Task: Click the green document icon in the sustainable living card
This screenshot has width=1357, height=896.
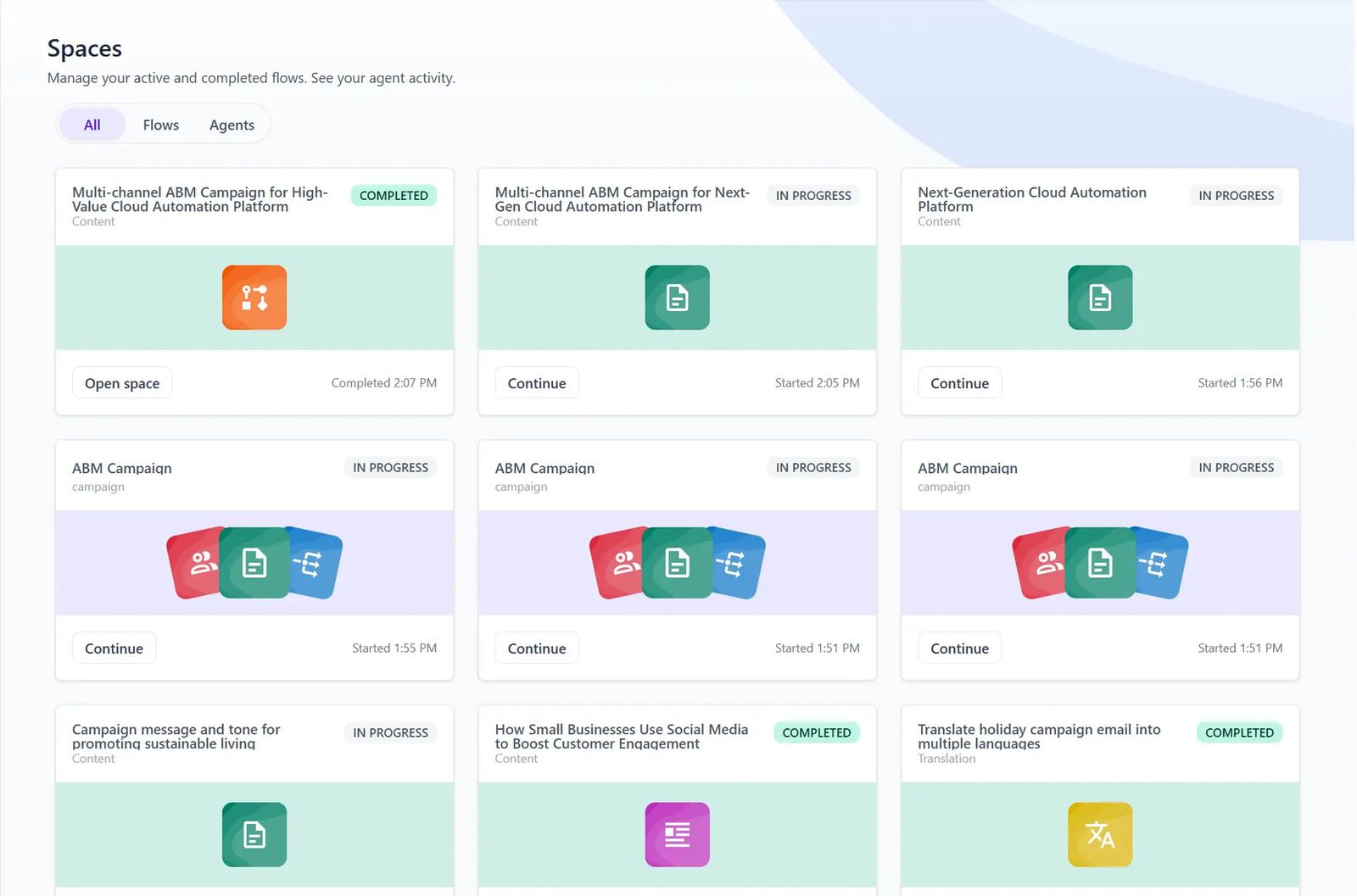Action: [x=254, y=835]
